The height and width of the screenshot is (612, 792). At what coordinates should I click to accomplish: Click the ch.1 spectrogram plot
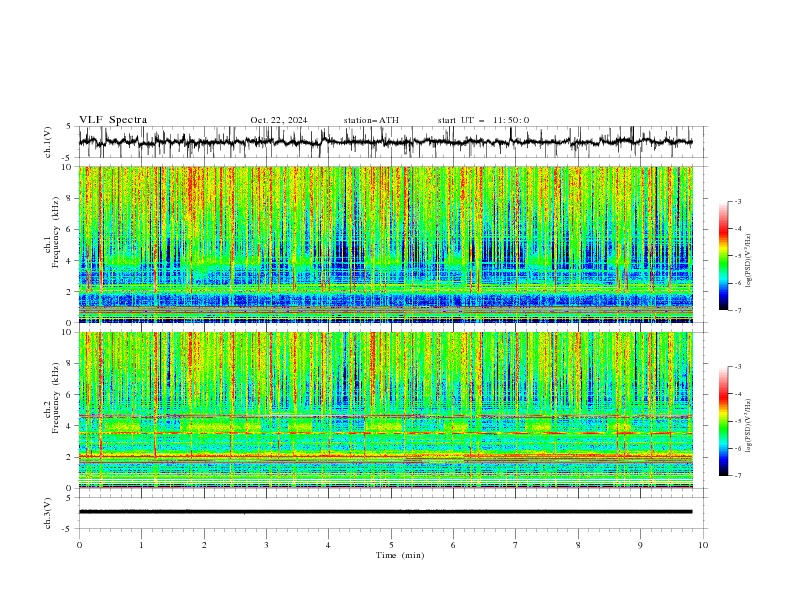pyautogui.click(x=386, y=244)
